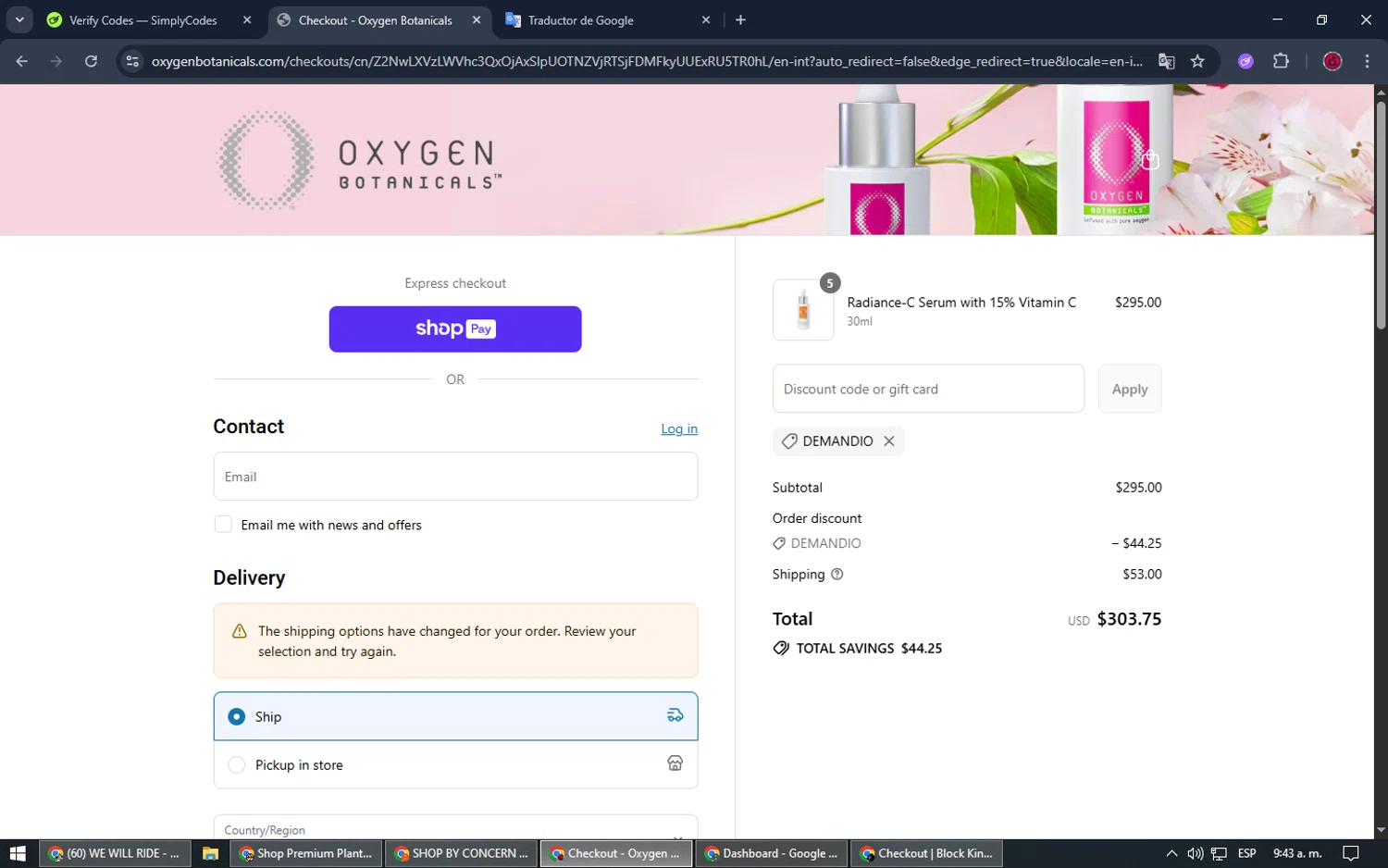The image size is (1388, 868).
Task: Open the notification center icon
Action: click(1351, 853)
